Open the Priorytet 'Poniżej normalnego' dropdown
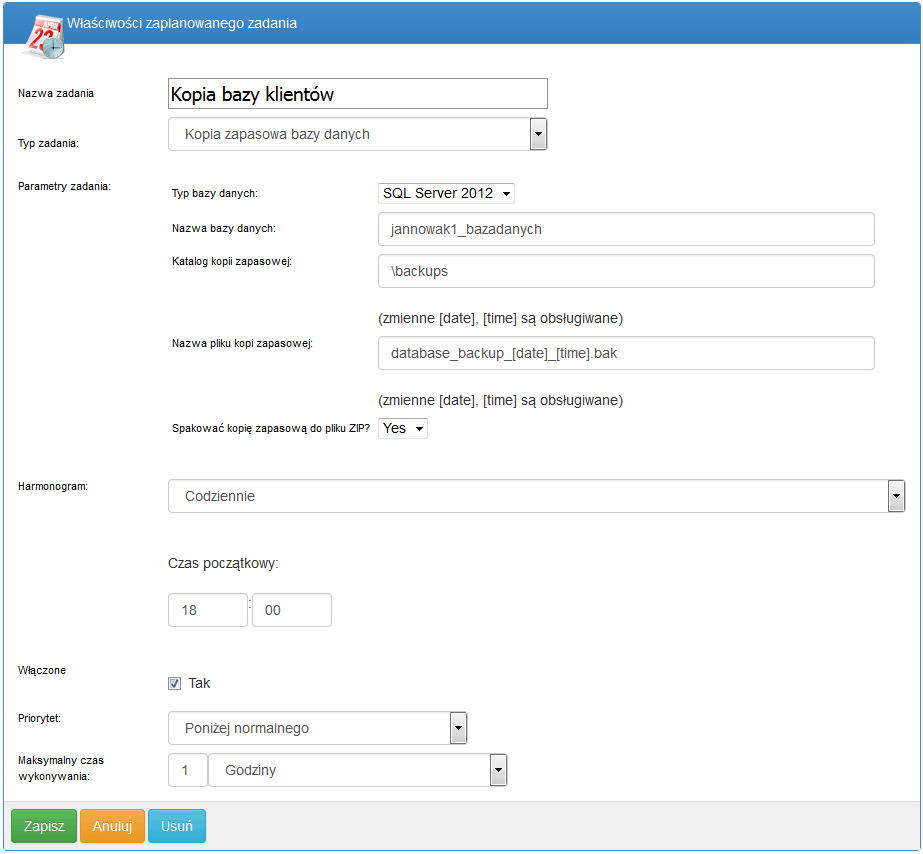Screen dimensions: 923x854 point(317,728)
